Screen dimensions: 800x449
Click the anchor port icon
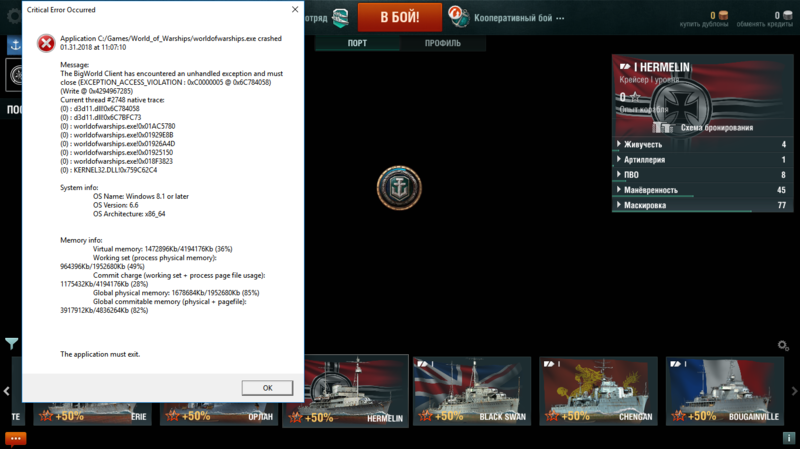coord(15,45)
